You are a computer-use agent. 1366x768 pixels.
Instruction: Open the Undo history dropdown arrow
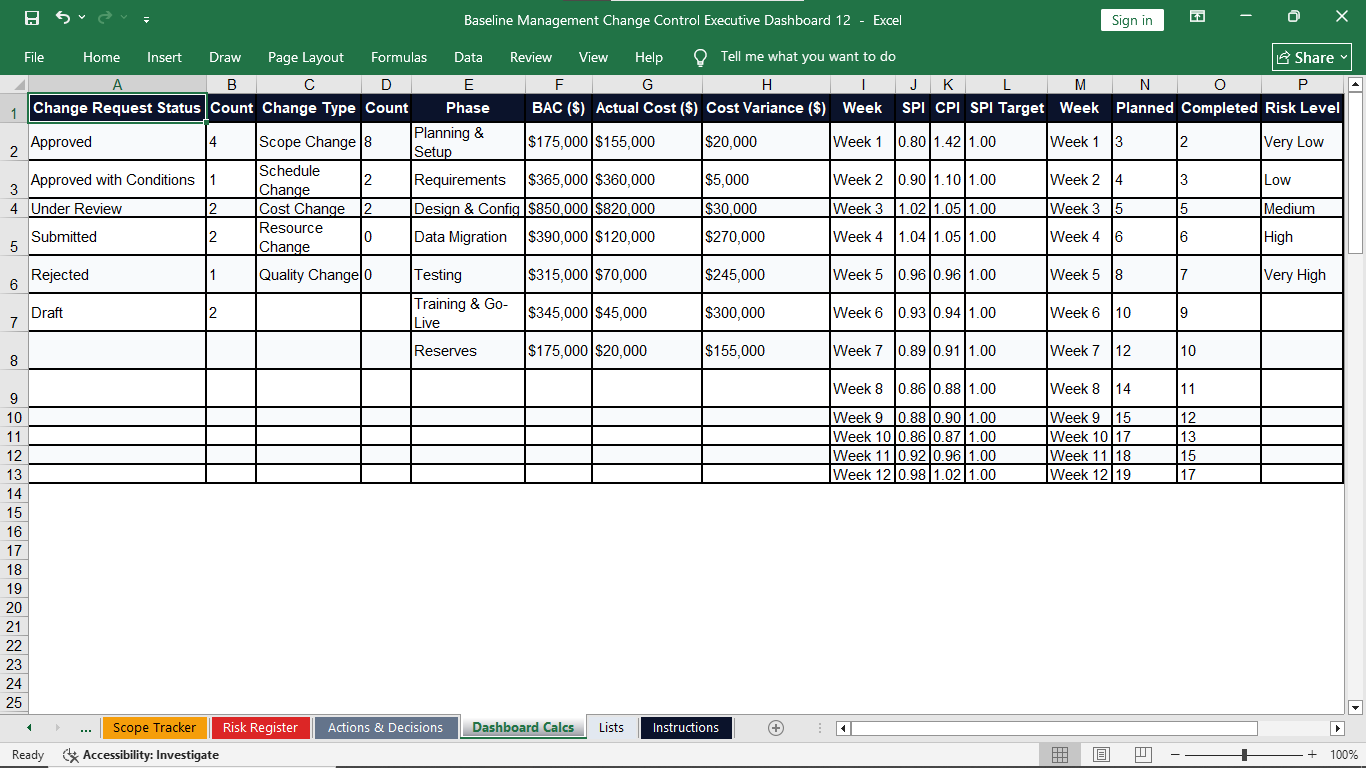coord(82,18)
